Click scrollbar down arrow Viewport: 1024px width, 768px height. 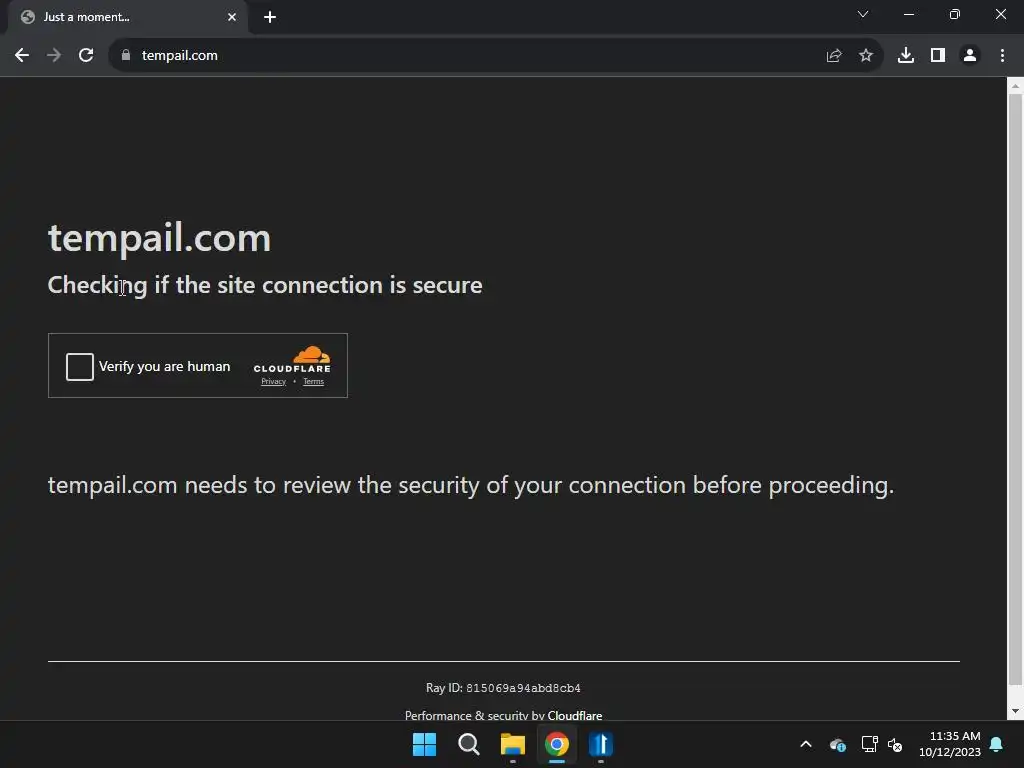[x=1015, y=711]
